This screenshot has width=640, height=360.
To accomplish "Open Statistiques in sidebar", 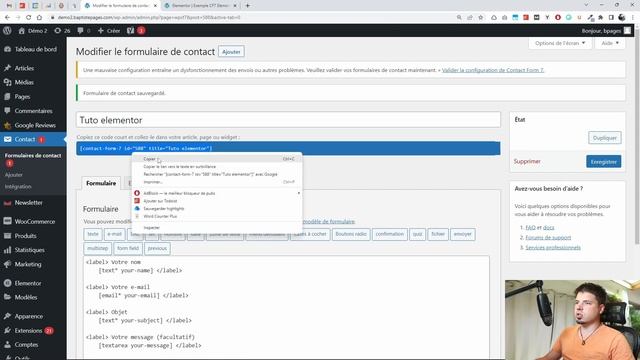I will pyautogui.click(x=29, y=250).
